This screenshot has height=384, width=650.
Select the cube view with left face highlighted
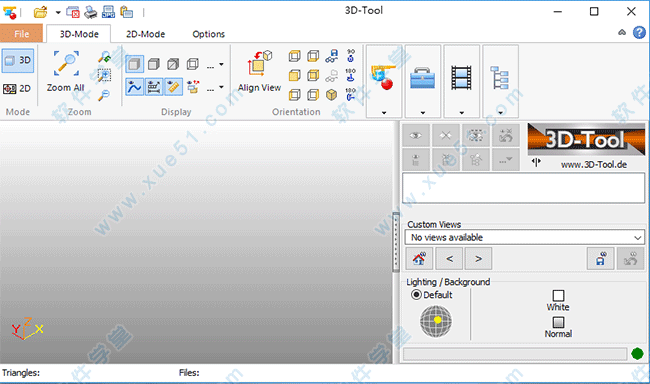(294, 95)
